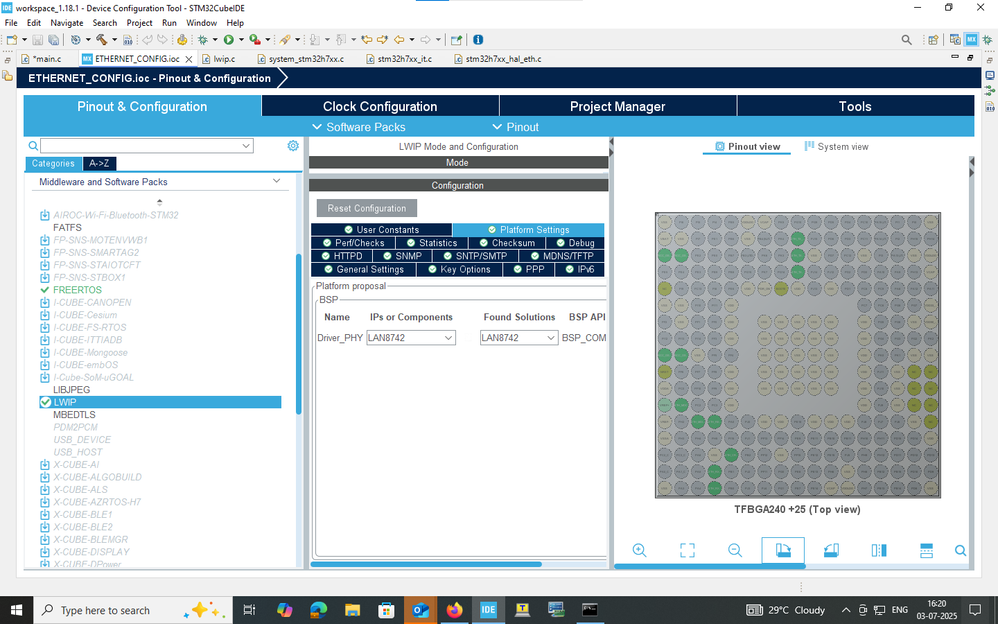Click the configuration panel horizontal scrollbar

pyautogui.click(x=426, y=564)
